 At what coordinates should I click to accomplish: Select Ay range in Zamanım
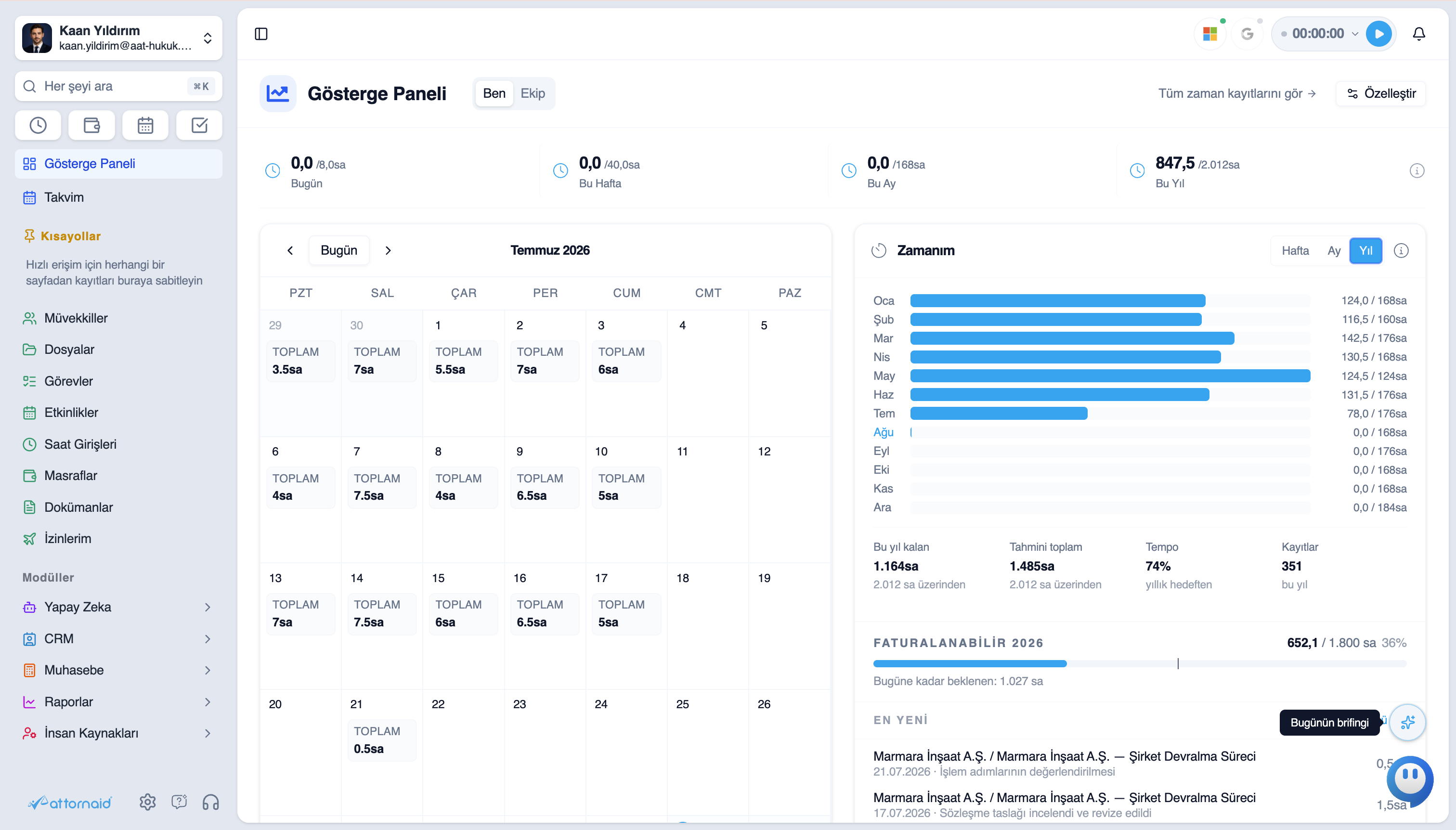1333,250
